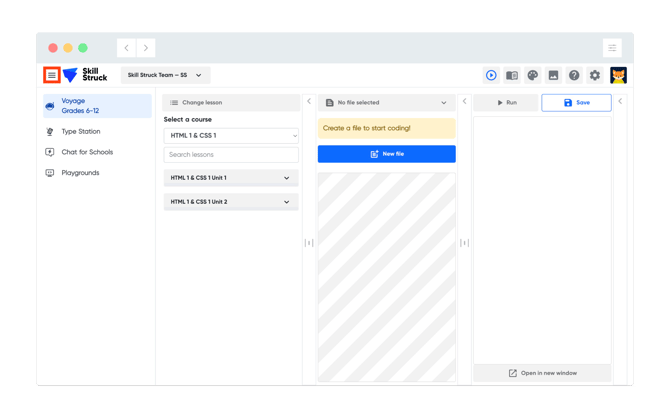This screenshot has height=418, width=670.
Task: Open the color palette theme icon
Action: (532, 76)
